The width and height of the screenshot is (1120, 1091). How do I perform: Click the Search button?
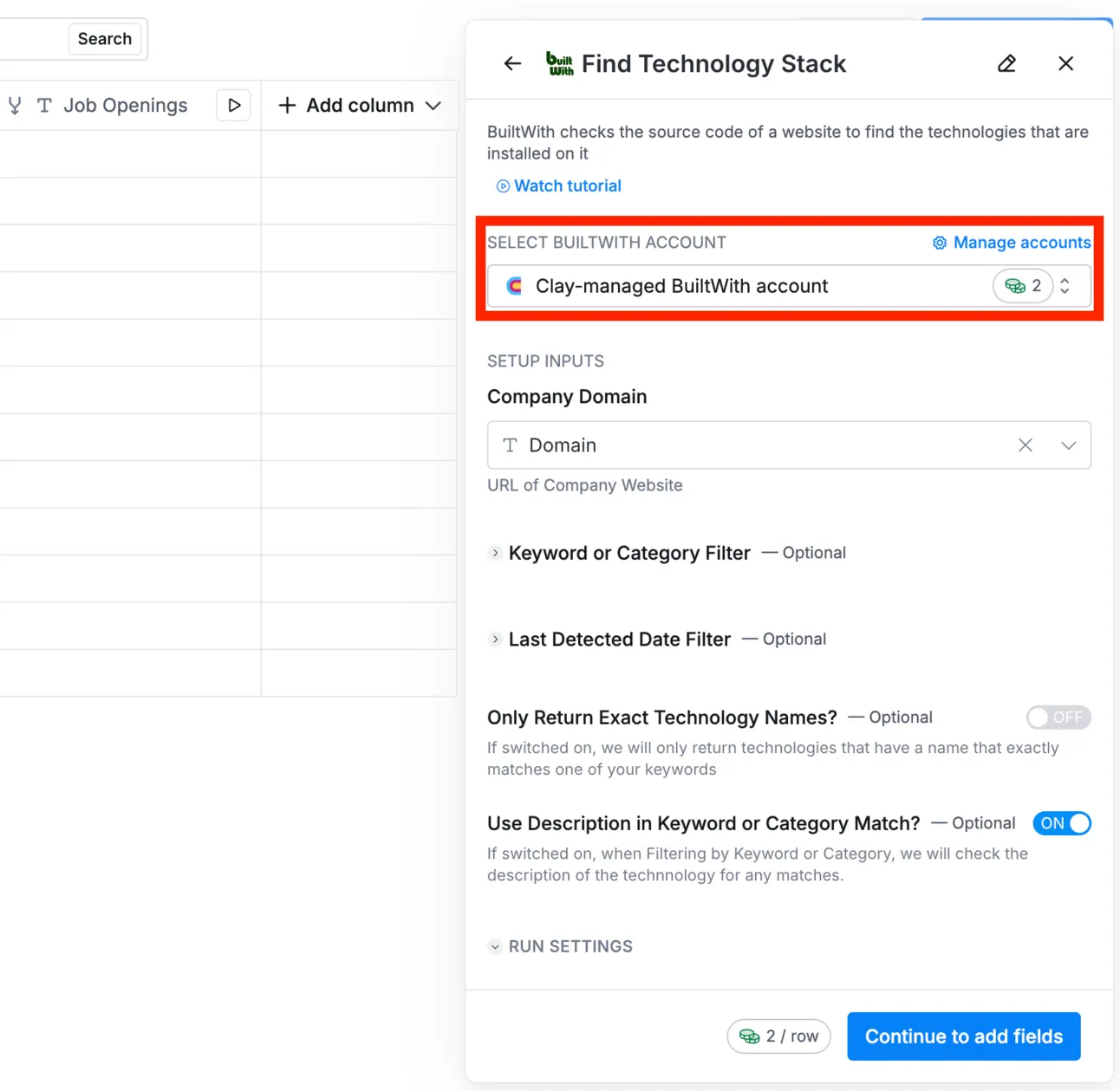pos(105,39)
